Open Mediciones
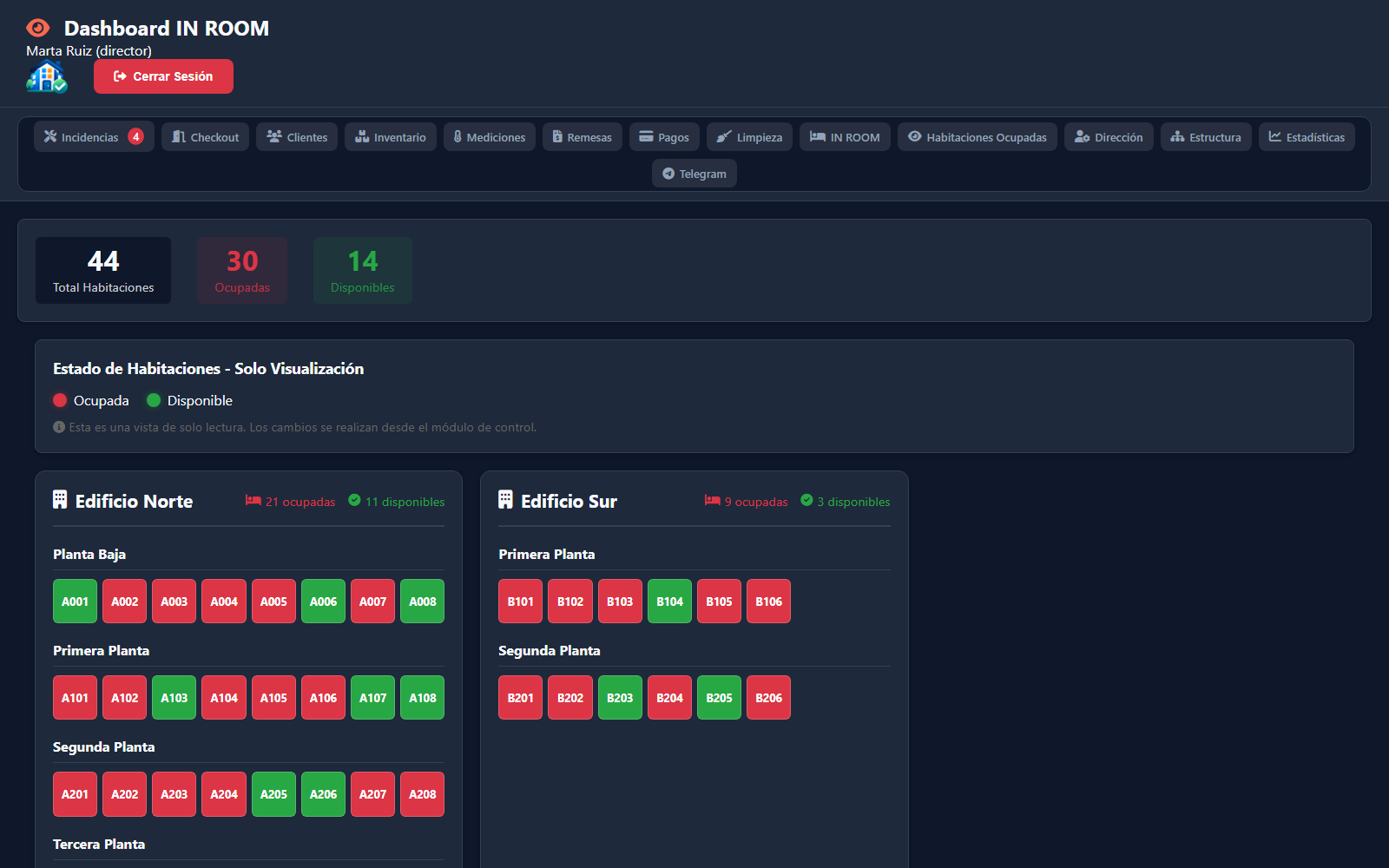The image size is (1389, 868). click(490, 137)
